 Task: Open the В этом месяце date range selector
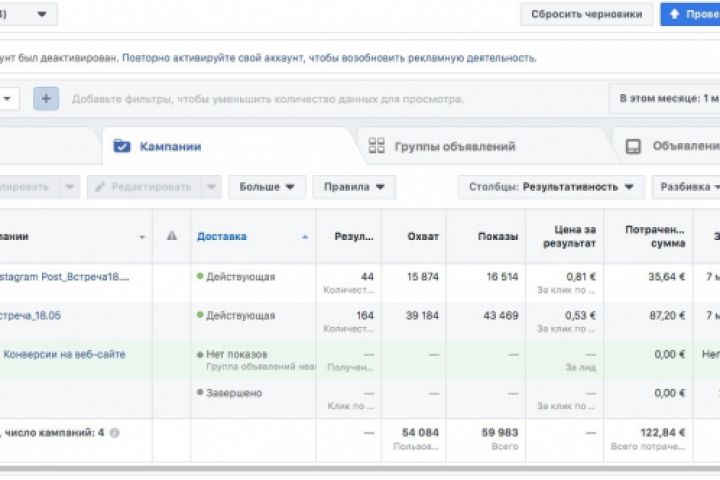pos(665,99)
